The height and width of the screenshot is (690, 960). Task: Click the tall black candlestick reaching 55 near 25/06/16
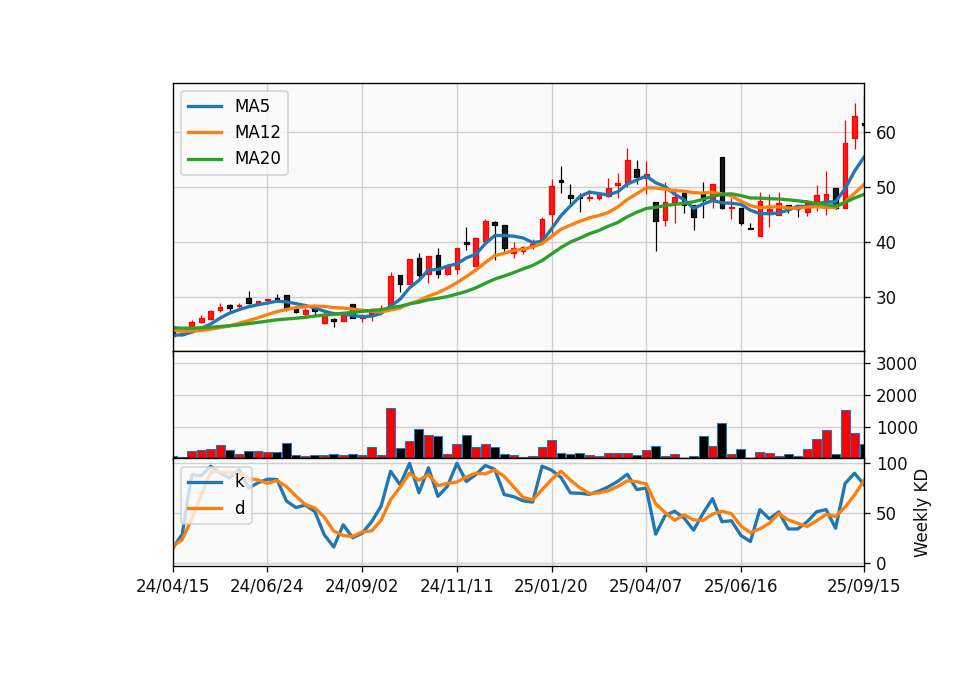point(722,183)
